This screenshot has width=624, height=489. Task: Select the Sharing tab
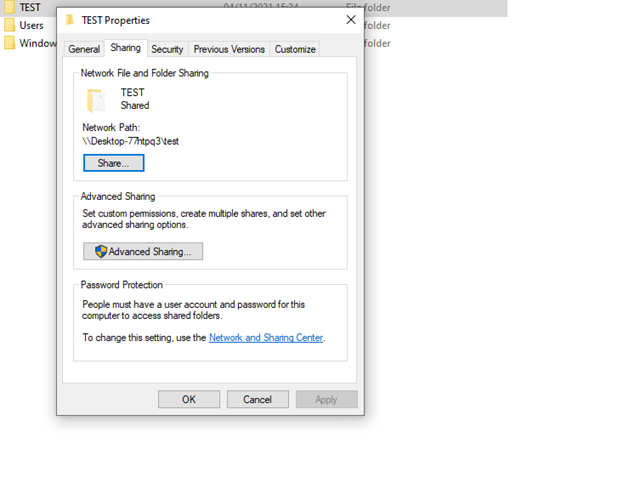coord(126,48)
